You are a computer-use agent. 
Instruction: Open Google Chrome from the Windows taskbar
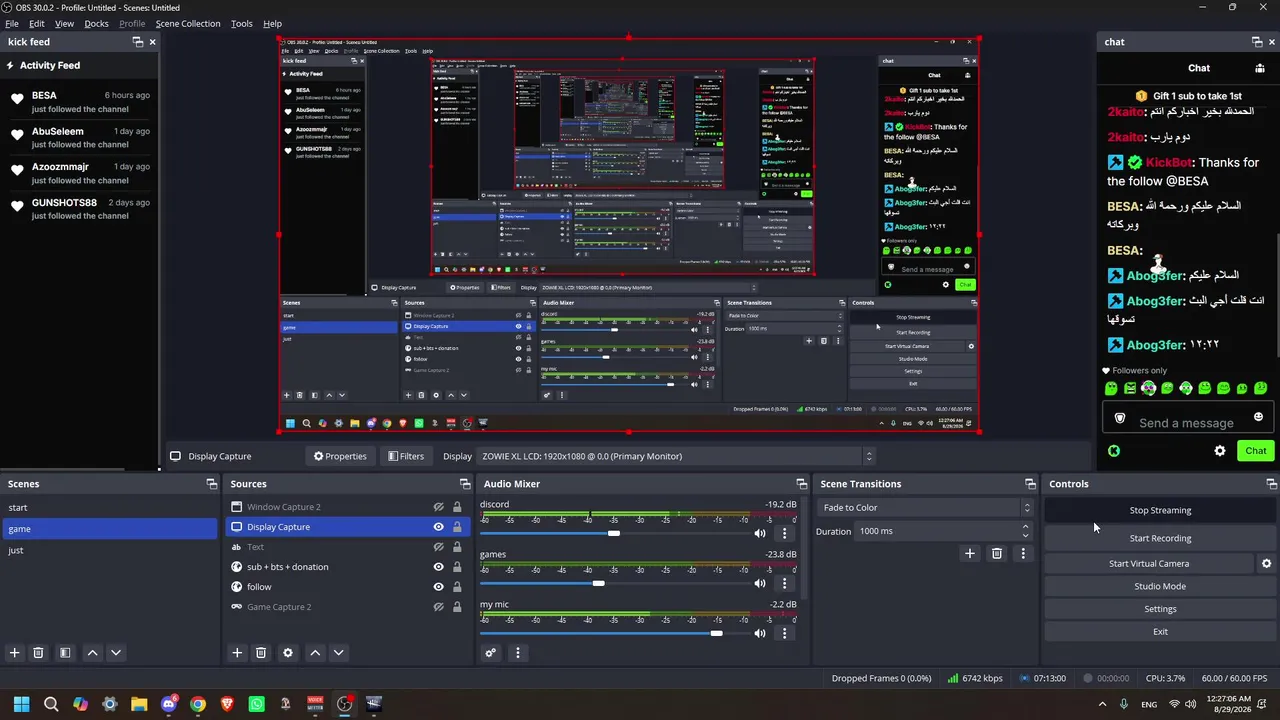(198, 704)
